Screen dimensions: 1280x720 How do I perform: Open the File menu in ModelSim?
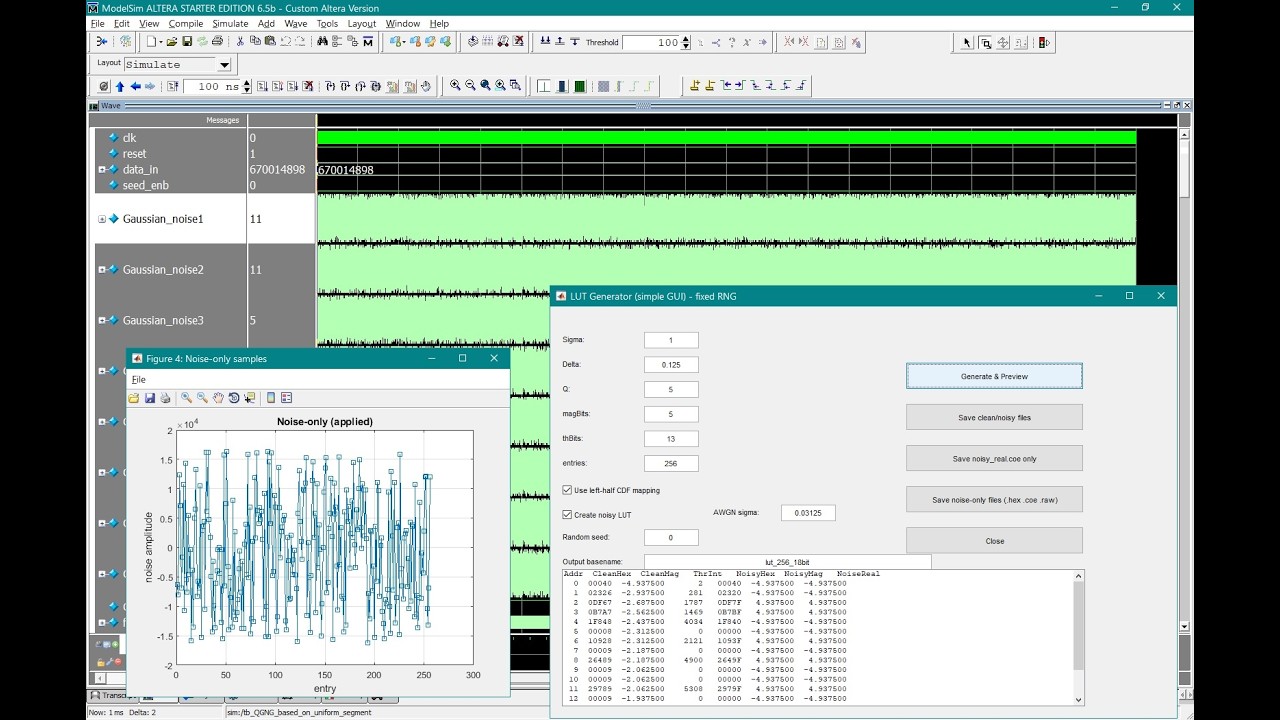pyautogui.click(x=97, y=23)
